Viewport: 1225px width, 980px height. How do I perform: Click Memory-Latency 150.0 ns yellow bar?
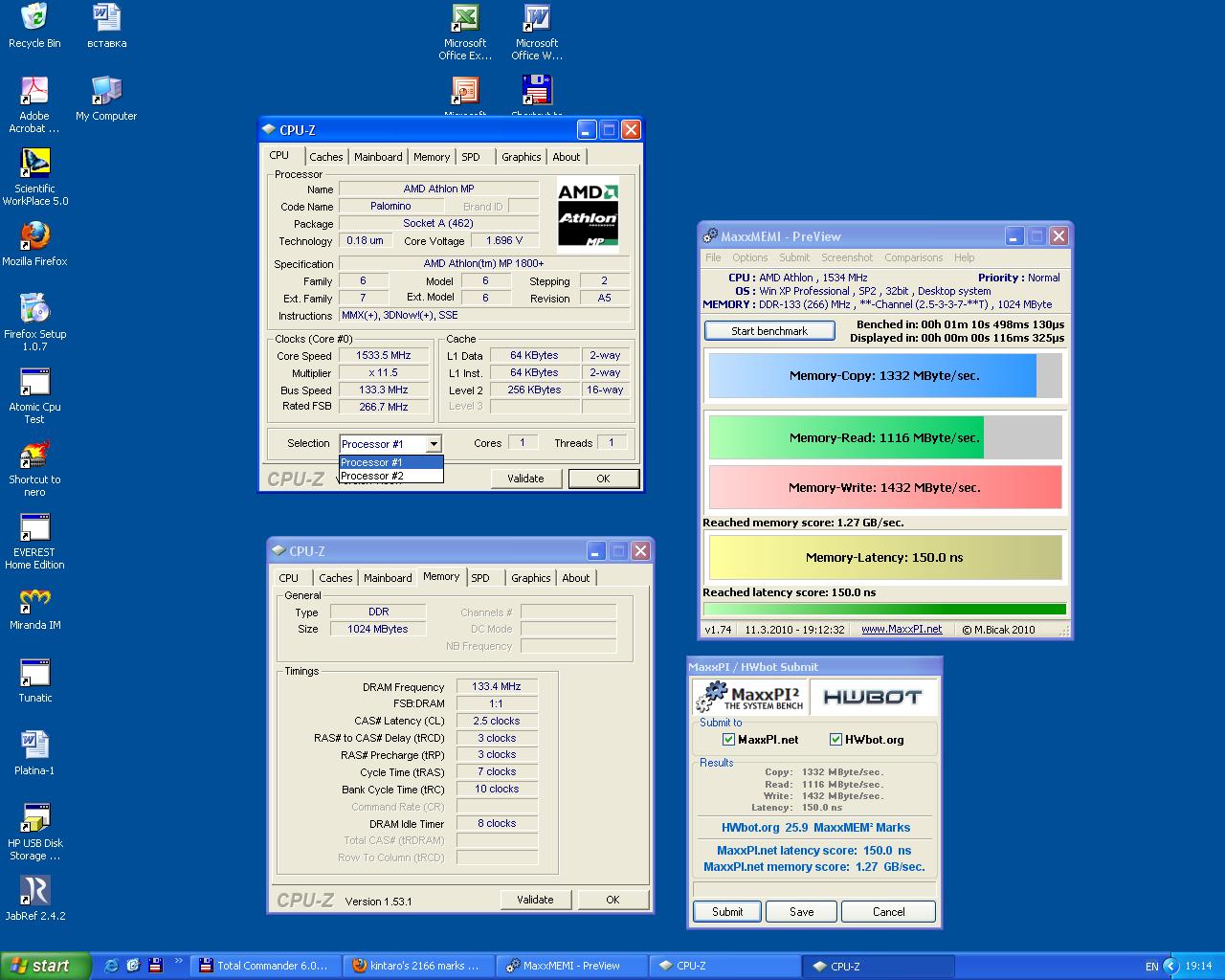tap(885, 557)
